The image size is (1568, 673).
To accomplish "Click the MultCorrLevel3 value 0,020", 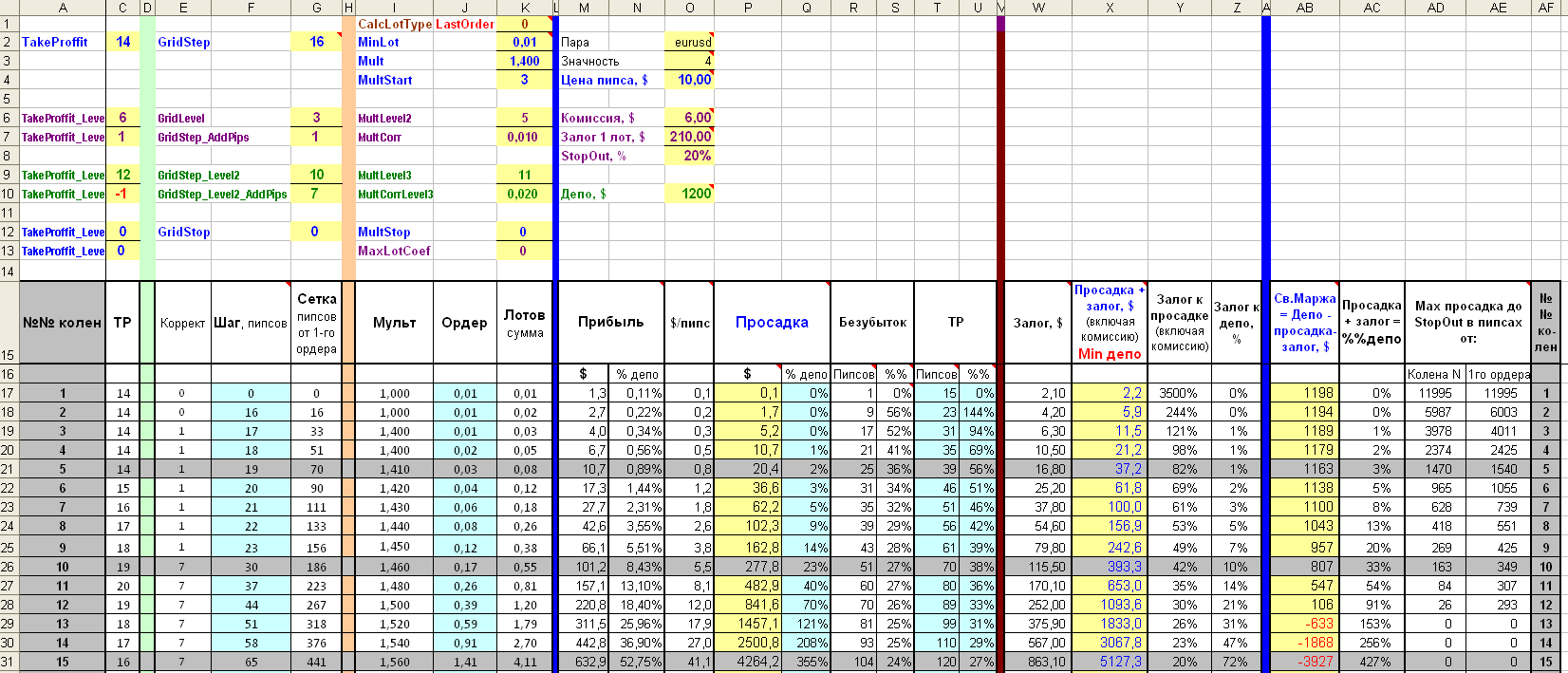I will tap(524, 195).
